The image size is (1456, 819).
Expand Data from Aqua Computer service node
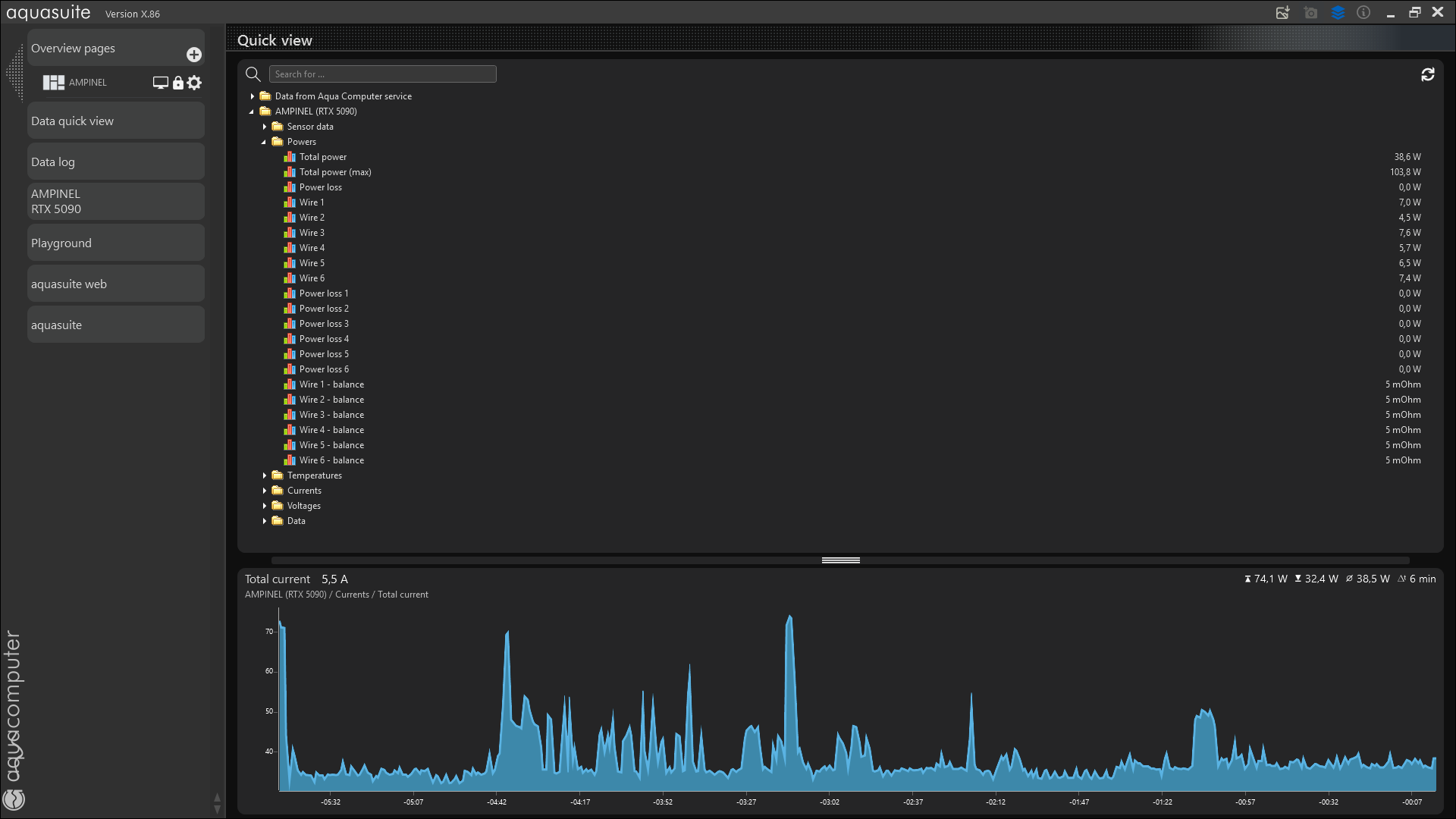click(253, 96)
